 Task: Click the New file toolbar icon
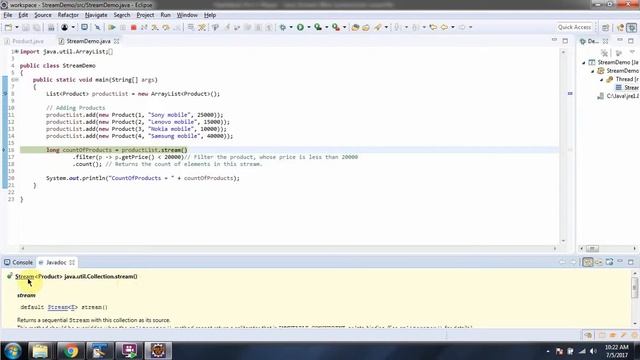tap(8, 27)
